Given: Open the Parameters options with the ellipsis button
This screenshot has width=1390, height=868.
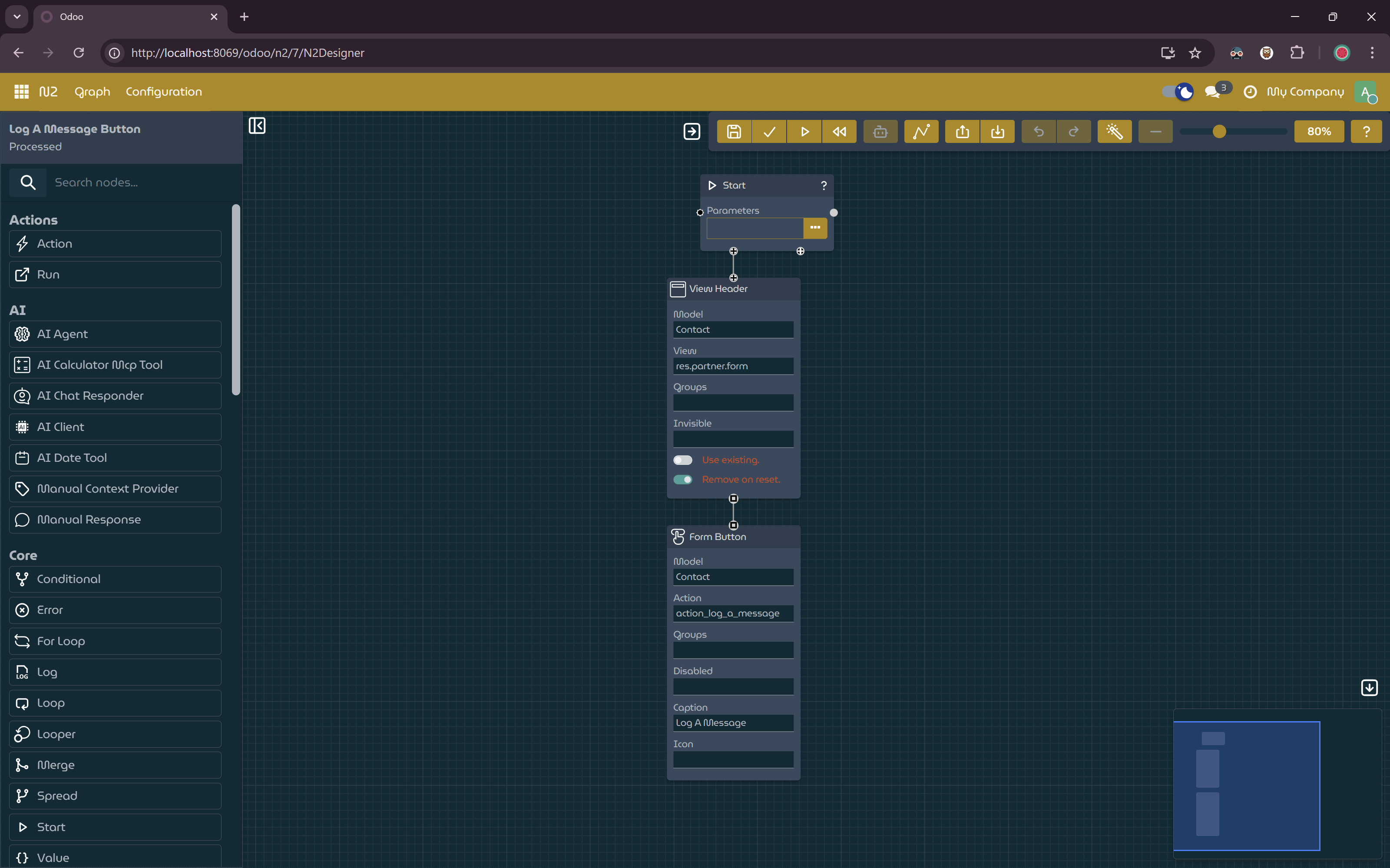Looking at the screenshot, I should (x=815, y=228).
